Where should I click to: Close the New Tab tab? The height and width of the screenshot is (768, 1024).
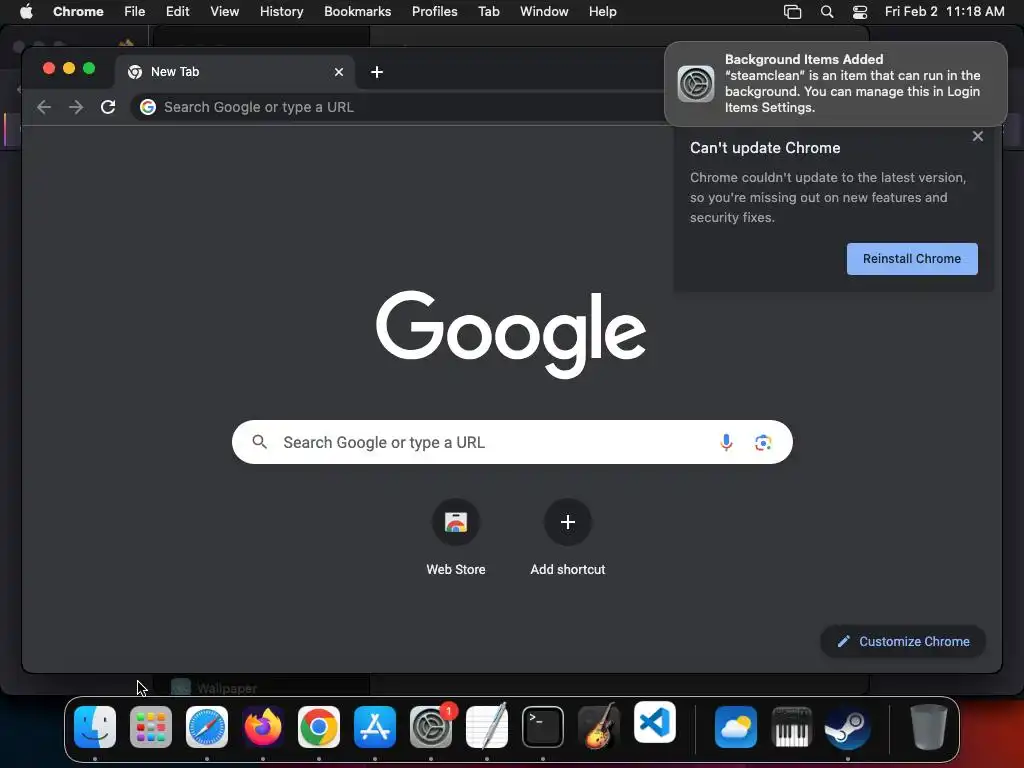coord(339,72)
